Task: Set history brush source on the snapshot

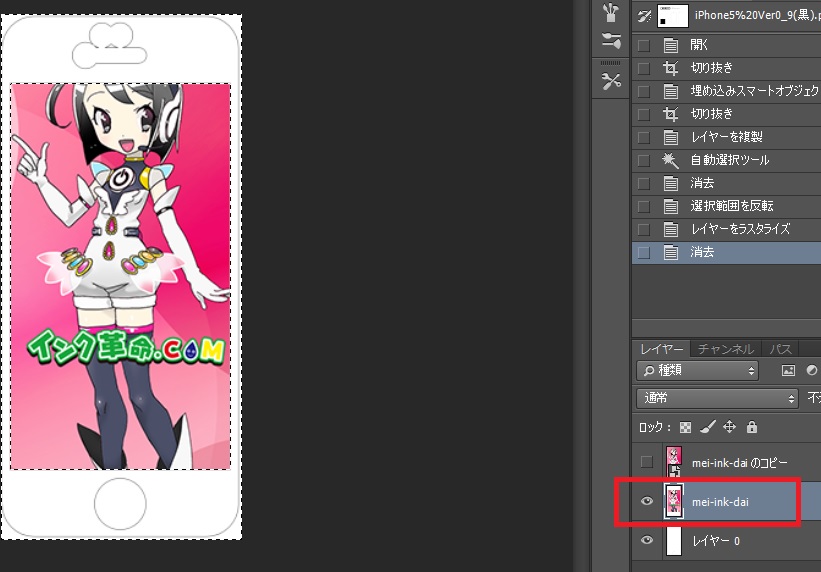Action: coord(644,16)
